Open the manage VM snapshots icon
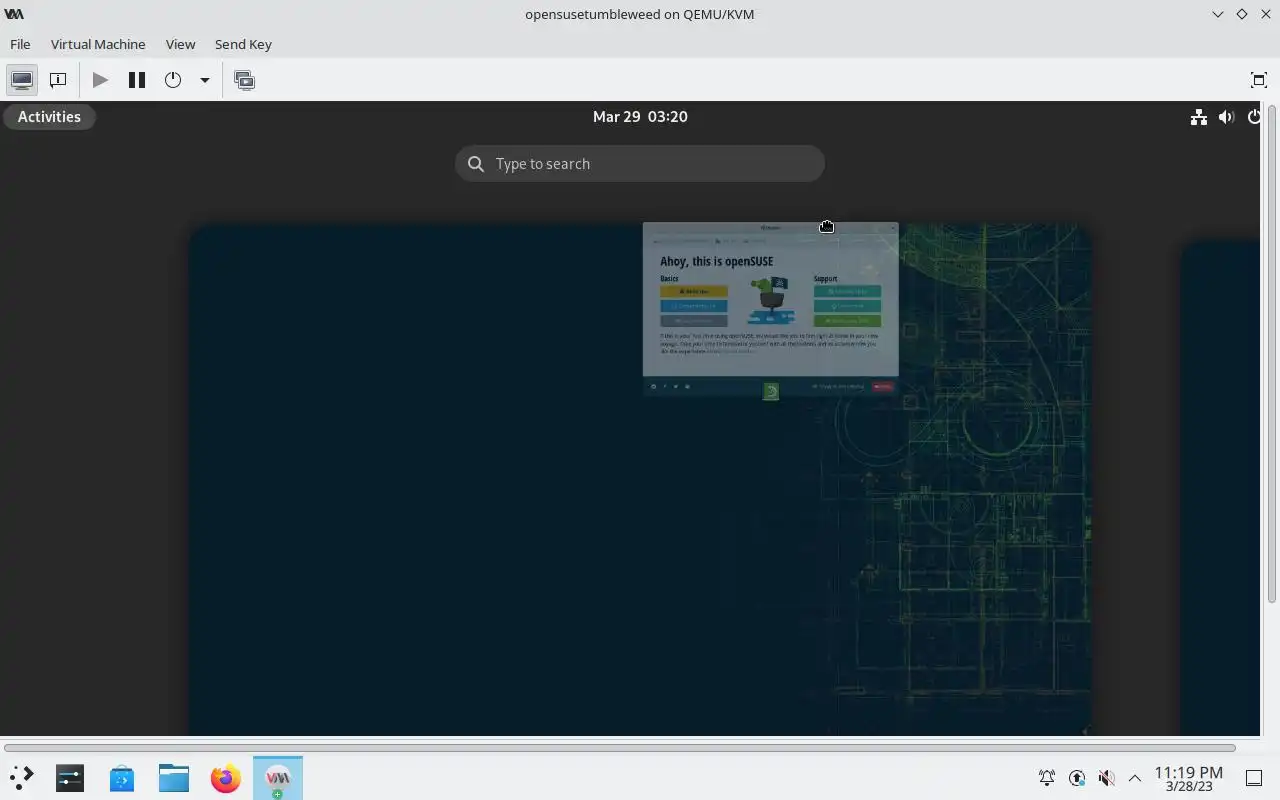The width and height of the screenshot is (1280, 800). (x=244, y=80)
